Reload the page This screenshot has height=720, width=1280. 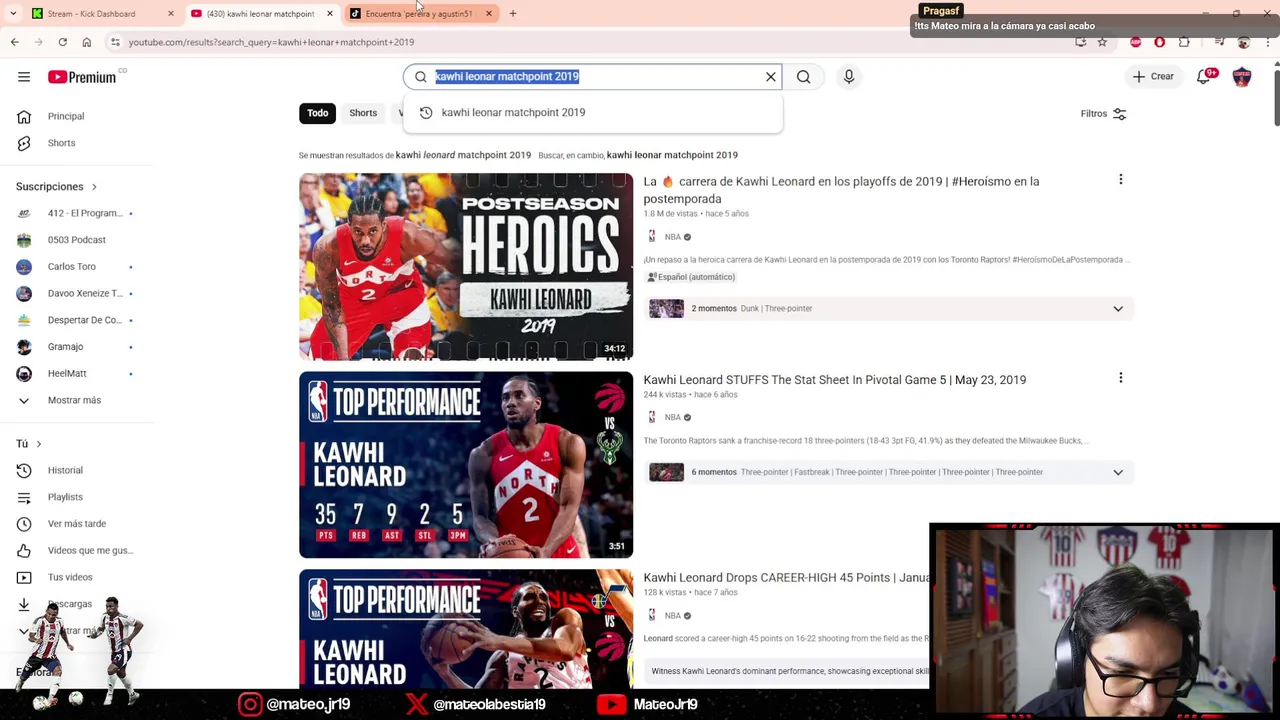pyautogui.click(x=63, y=42)
